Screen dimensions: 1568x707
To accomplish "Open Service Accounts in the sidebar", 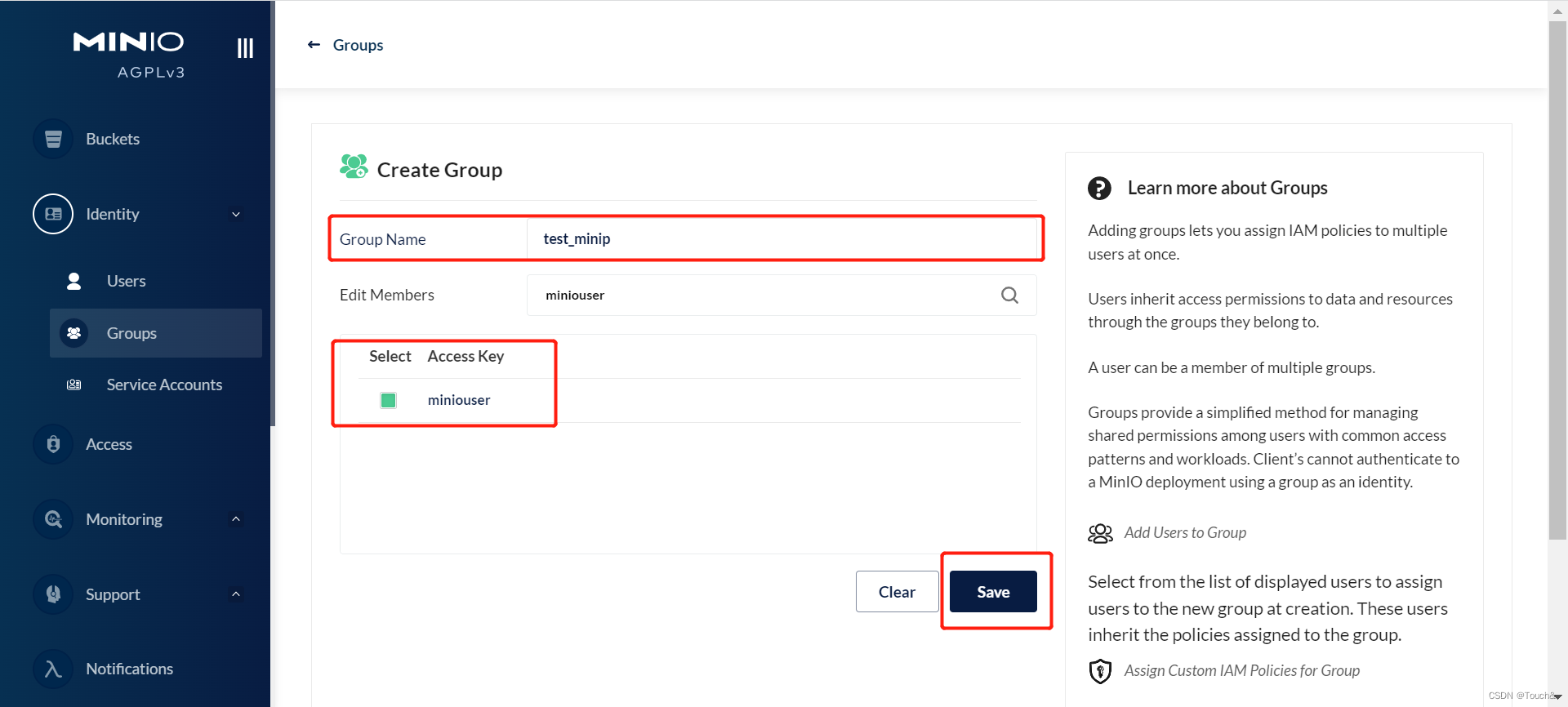I will [x=164, y=385].
